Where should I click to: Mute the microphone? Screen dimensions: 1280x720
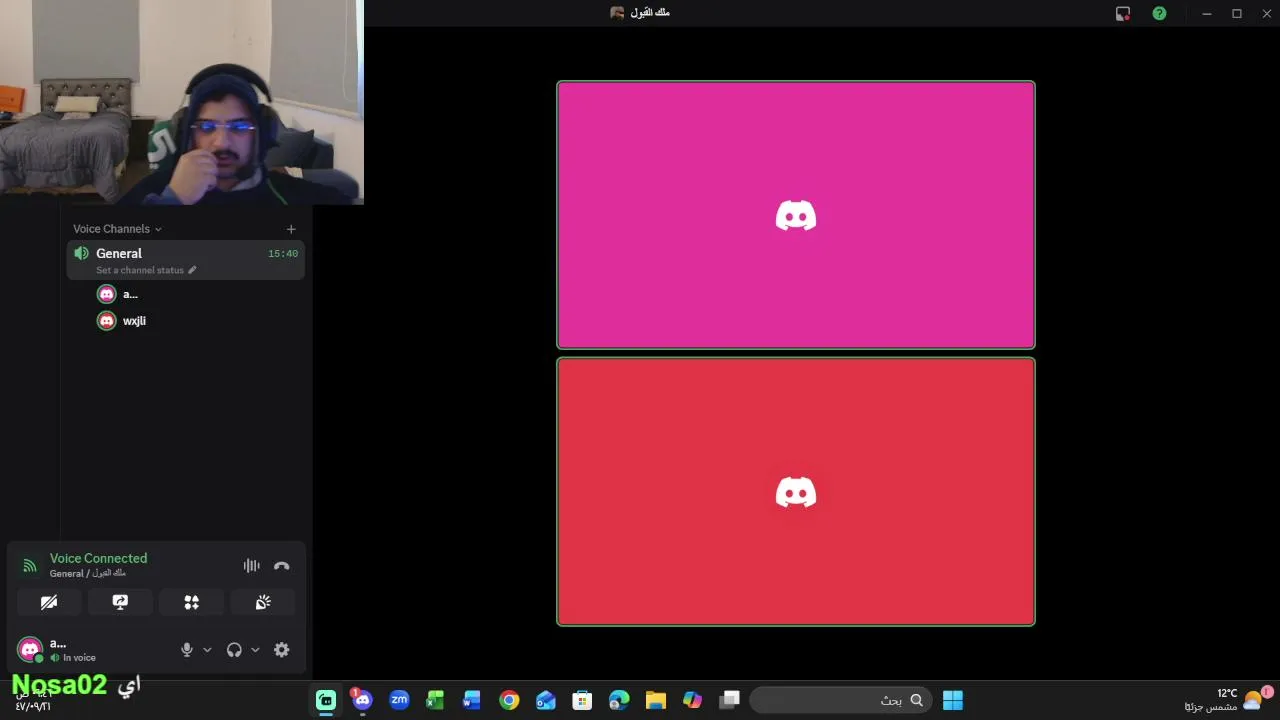[186, 650]
